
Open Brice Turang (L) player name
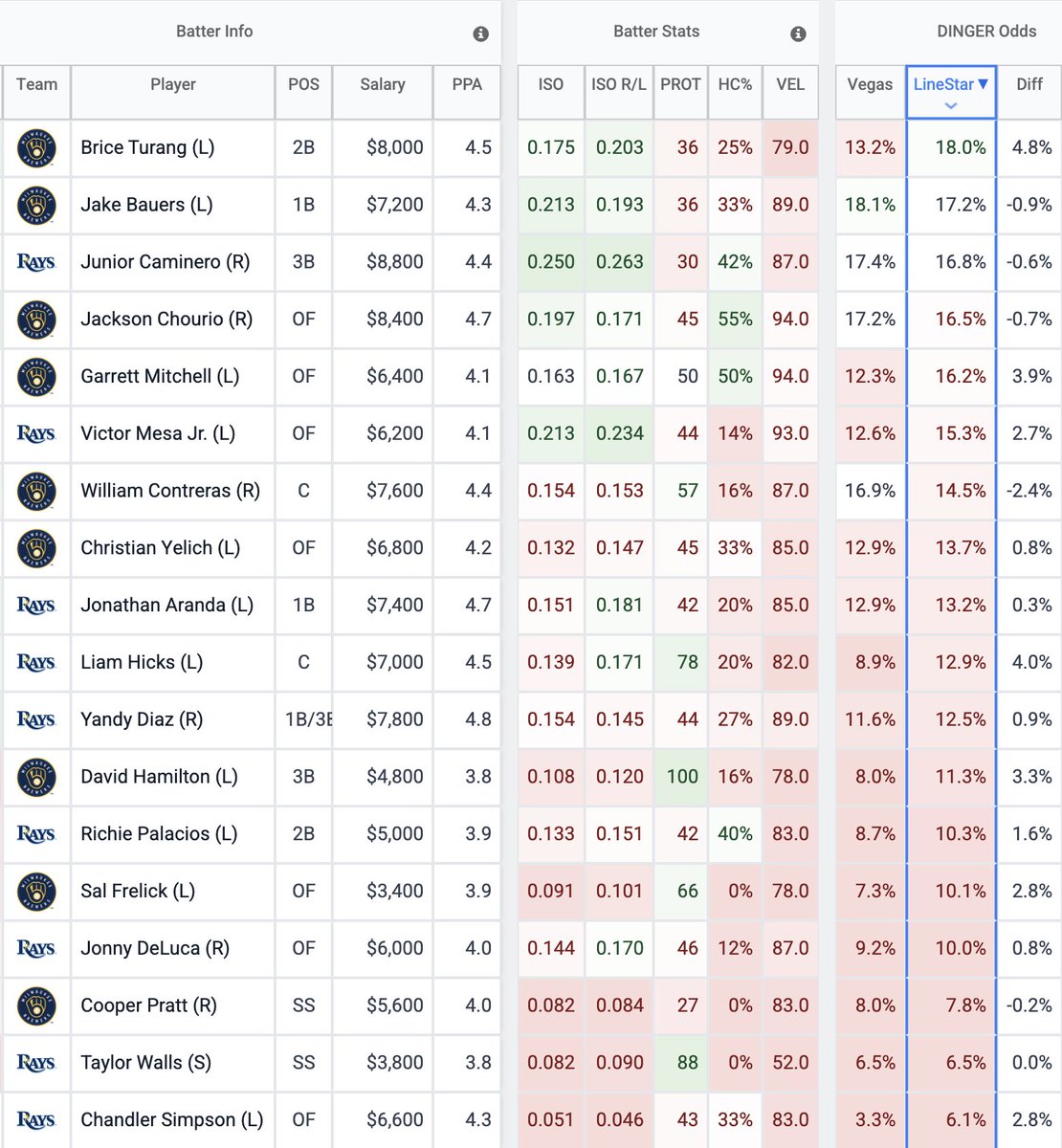pos(147,147)
